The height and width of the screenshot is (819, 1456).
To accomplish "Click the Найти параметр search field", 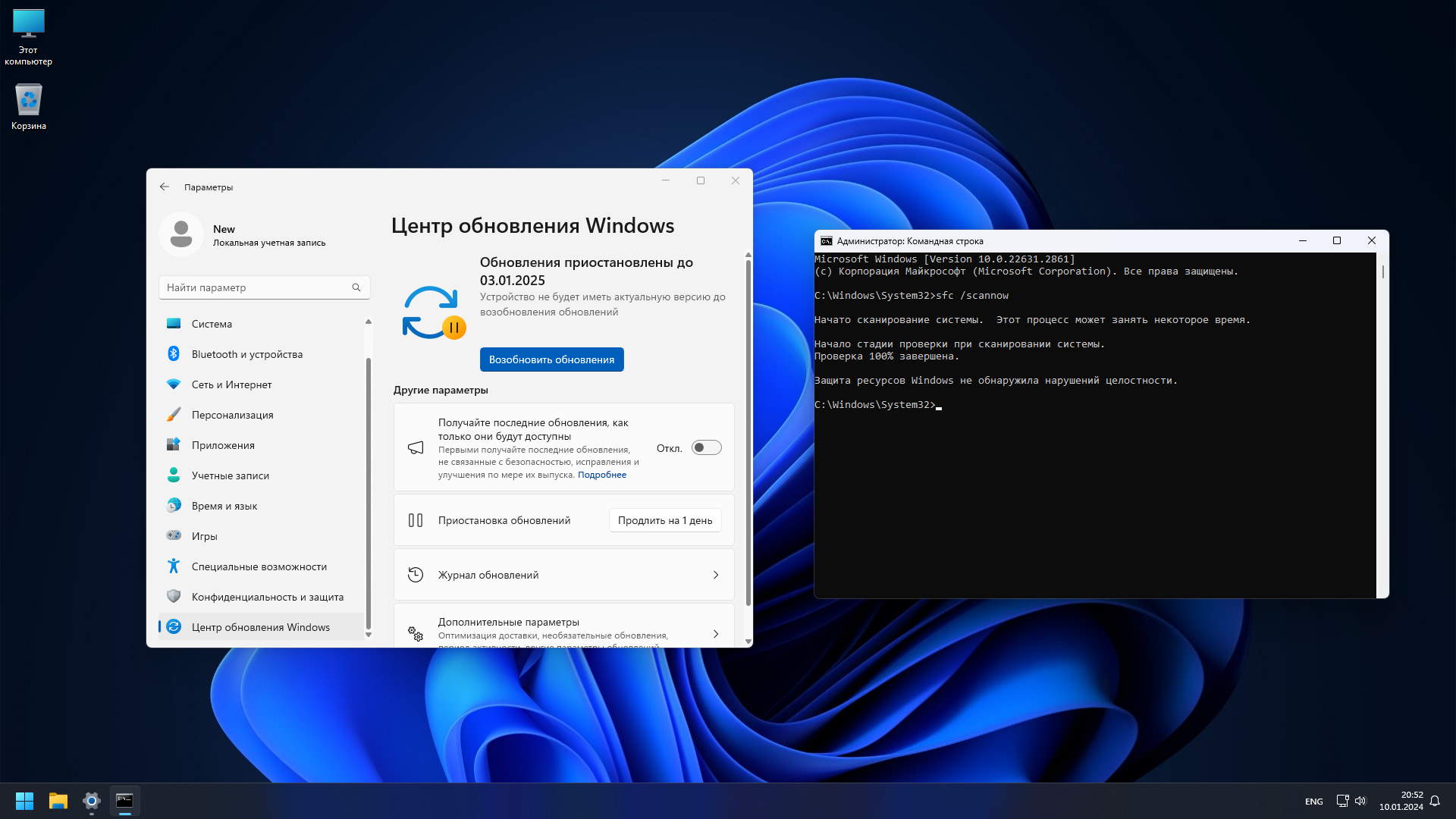I will click(x=256, y=287).
